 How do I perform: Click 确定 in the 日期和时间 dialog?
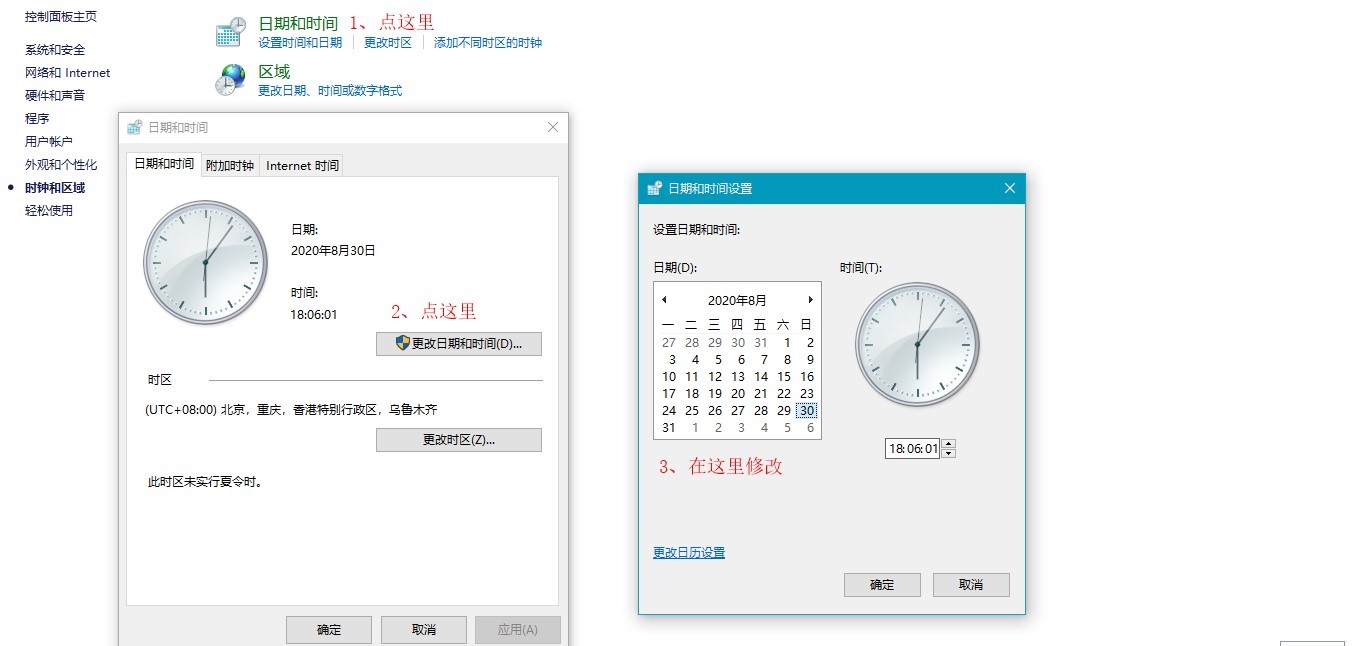(x=329, y=630)
